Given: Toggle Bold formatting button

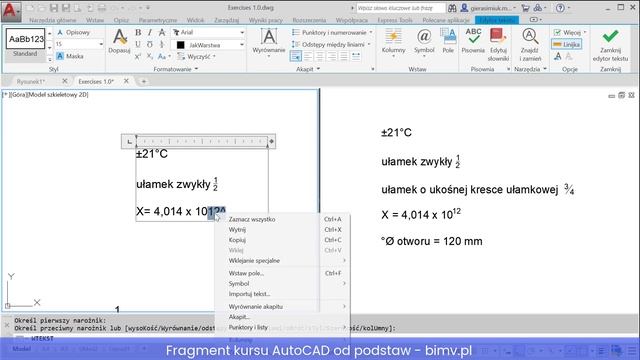Looking at the screenshot, I should [x=138, y=32].
